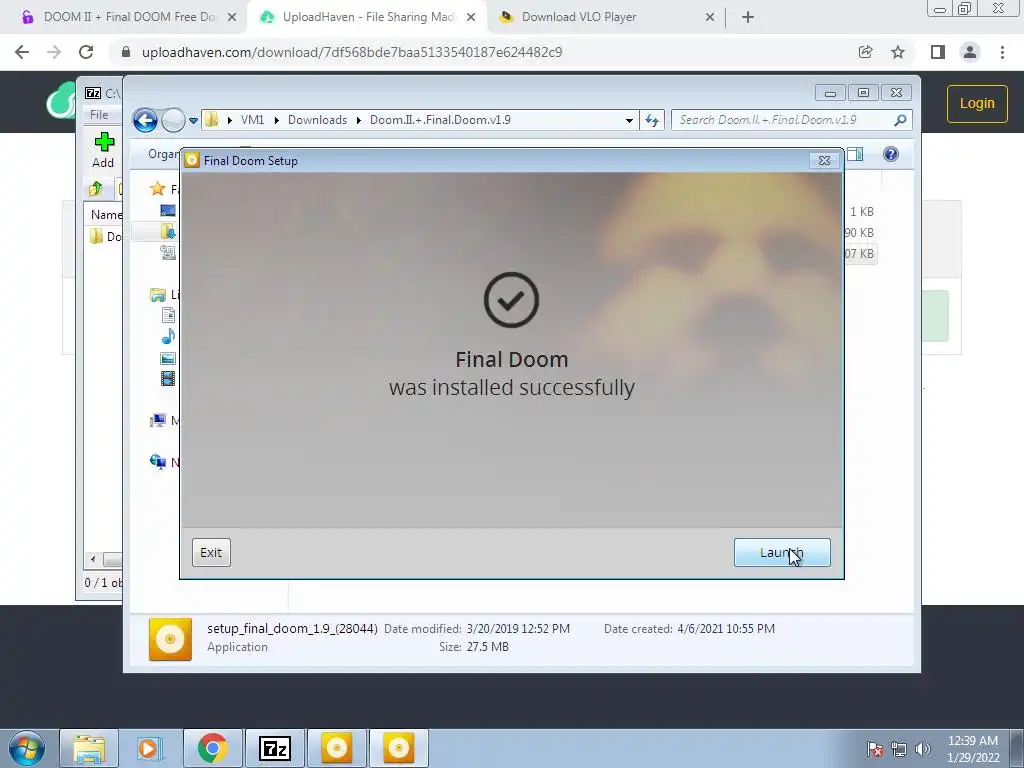Open 7-Zip from the taskbar
Viewport: 1024px width, 768px height.
[x=274, y=748]
